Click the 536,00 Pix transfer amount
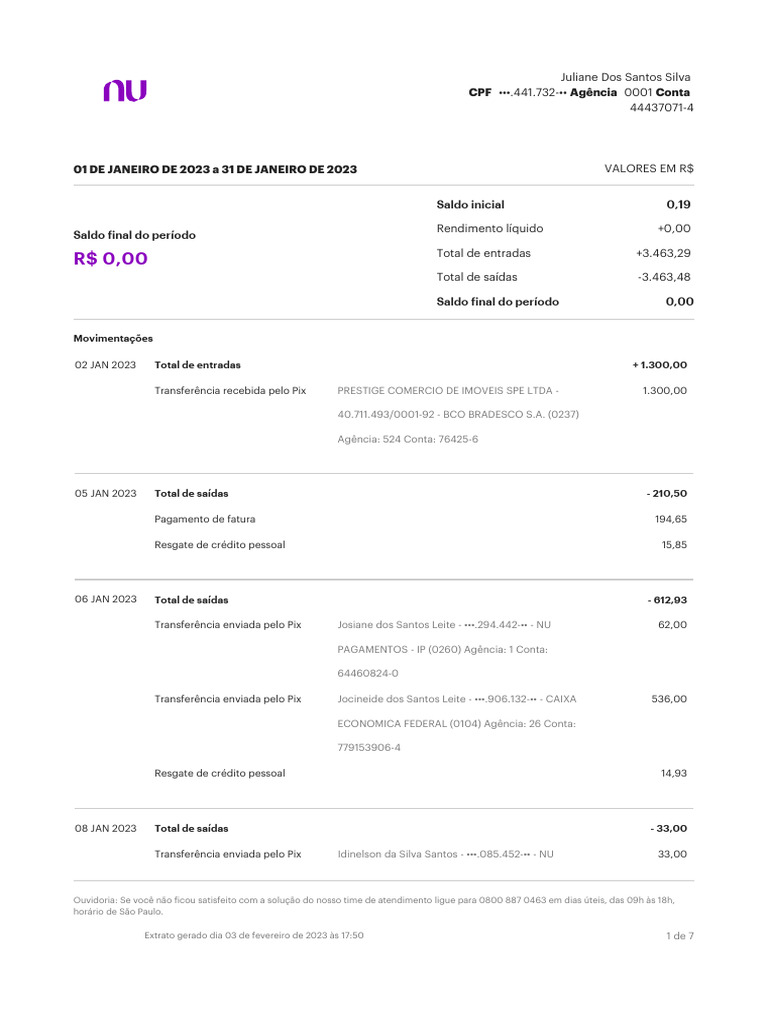Screen dimensions: 768x1024 tap(669, 699)
